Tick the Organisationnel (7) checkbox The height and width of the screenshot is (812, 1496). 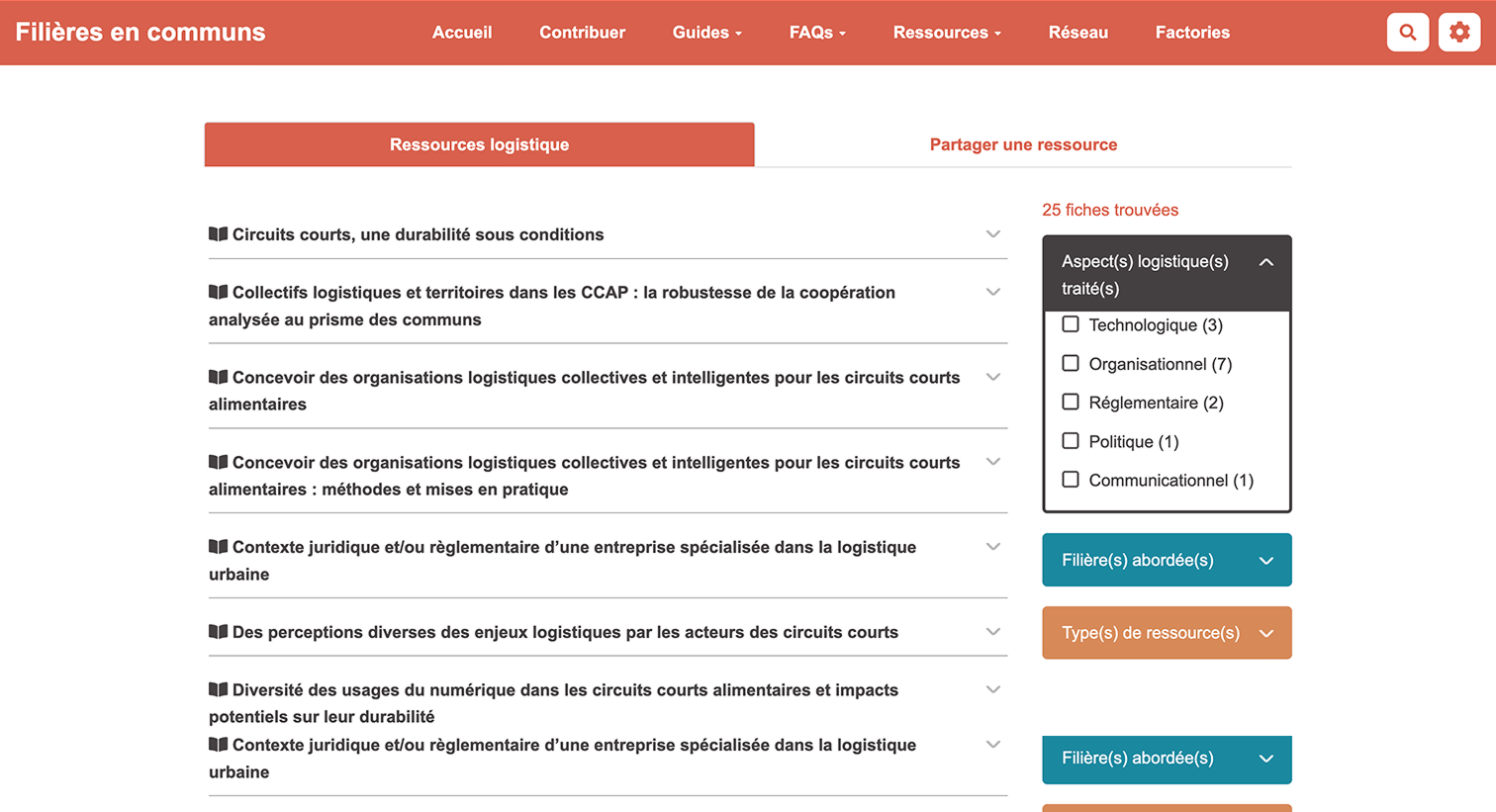pyautogui.click(x=1071, y=363)
